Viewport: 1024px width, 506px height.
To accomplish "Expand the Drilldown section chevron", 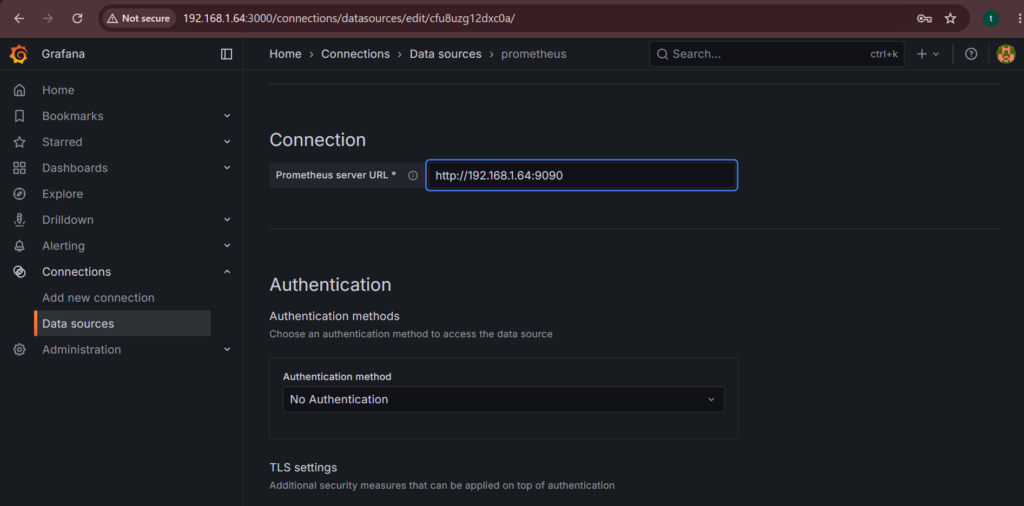I will coord(227,220).
